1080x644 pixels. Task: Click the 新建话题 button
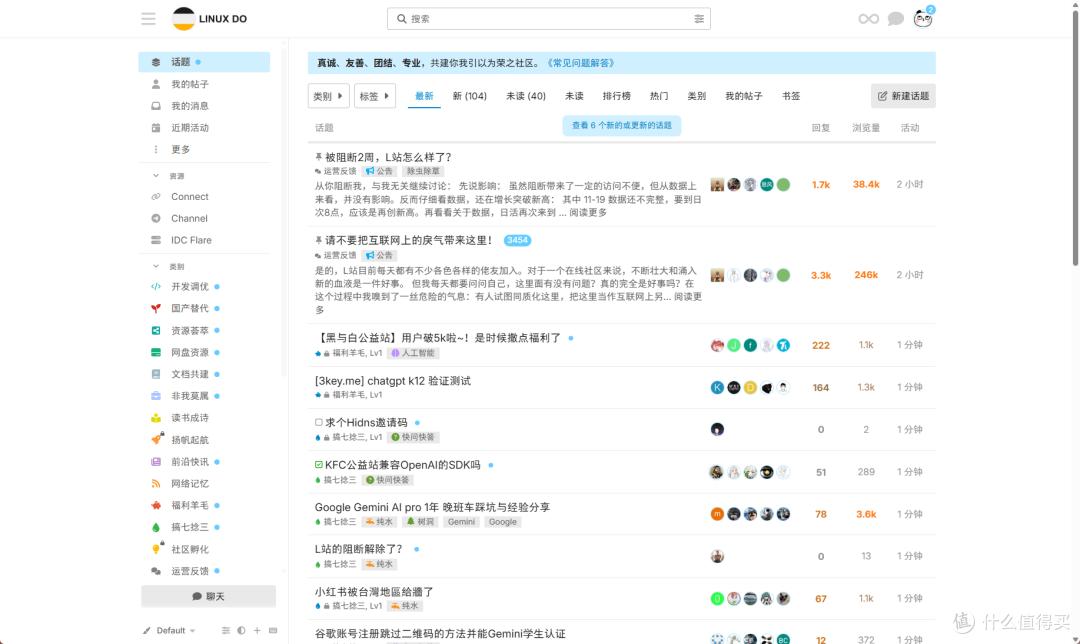[903, 96]
